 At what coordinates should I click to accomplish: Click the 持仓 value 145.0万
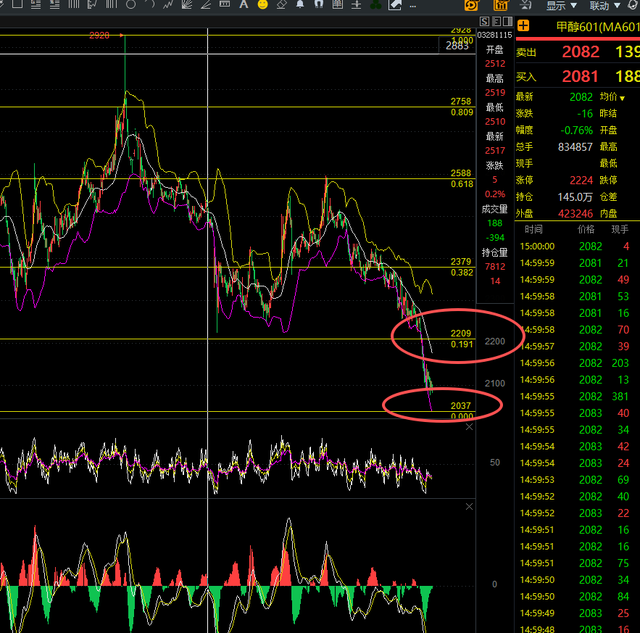575,197
